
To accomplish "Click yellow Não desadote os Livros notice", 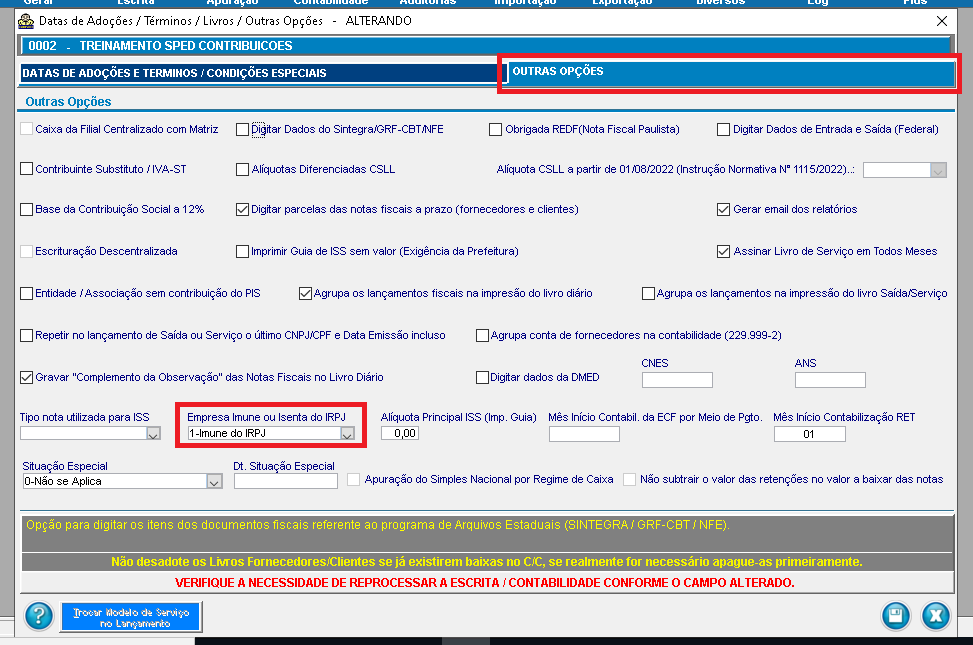I will point(486,562).
